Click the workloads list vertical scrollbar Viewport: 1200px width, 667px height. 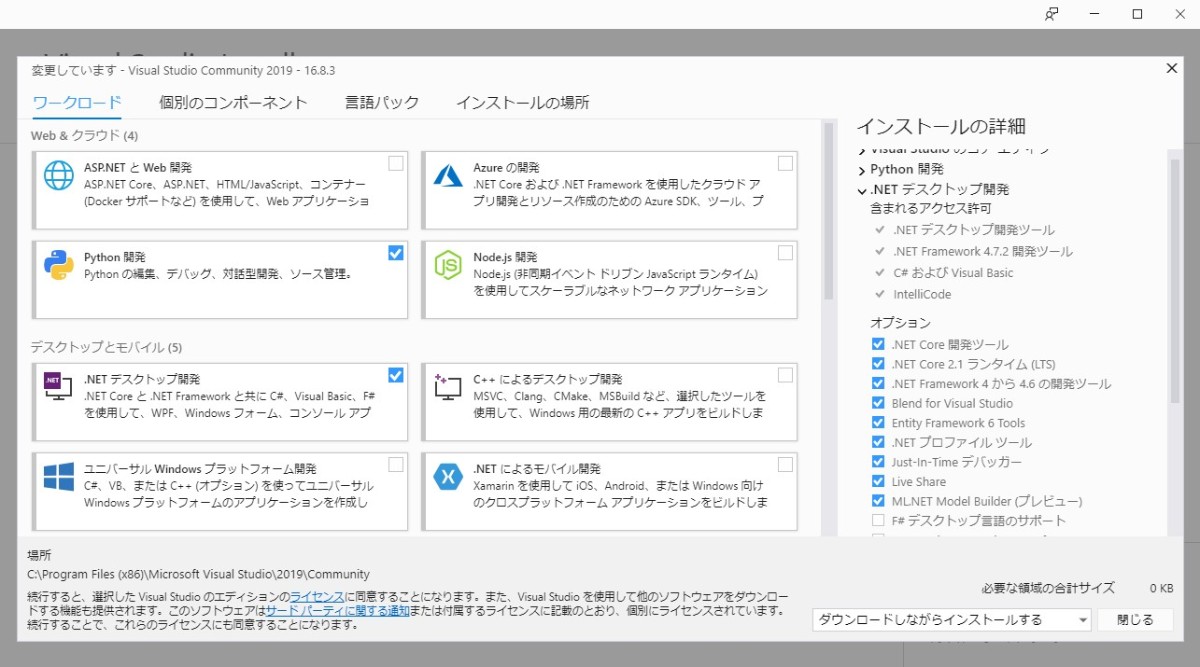click(828, 210)
